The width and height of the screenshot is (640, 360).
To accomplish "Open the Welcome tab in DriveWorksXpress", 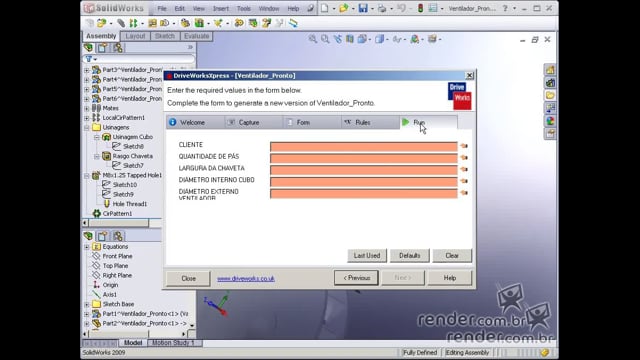I will pos(195,122).
